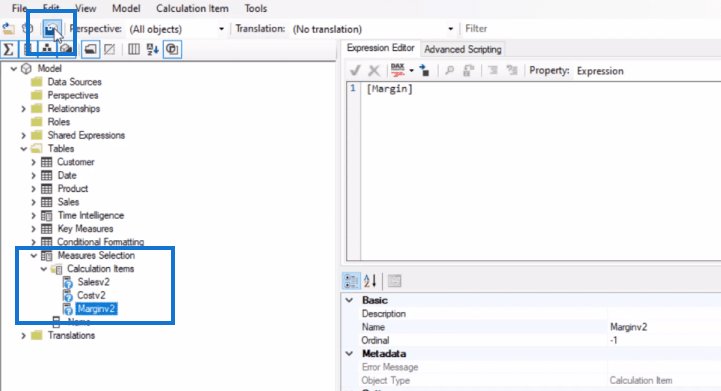Click the sort alphabetically A-Z icon
The height and width of the screenshot is (391, 721).
click(x=153, y=49)
